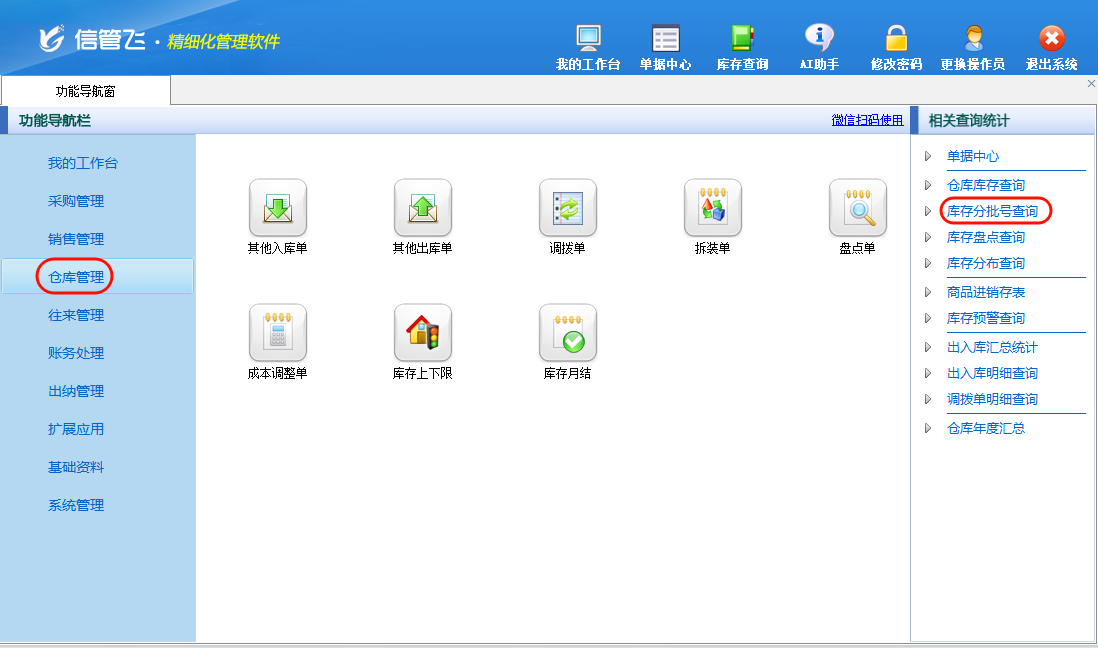The image size is (1098, 648).
Task: Click the 微信扫码使用 link
Action: click(867, 120)
